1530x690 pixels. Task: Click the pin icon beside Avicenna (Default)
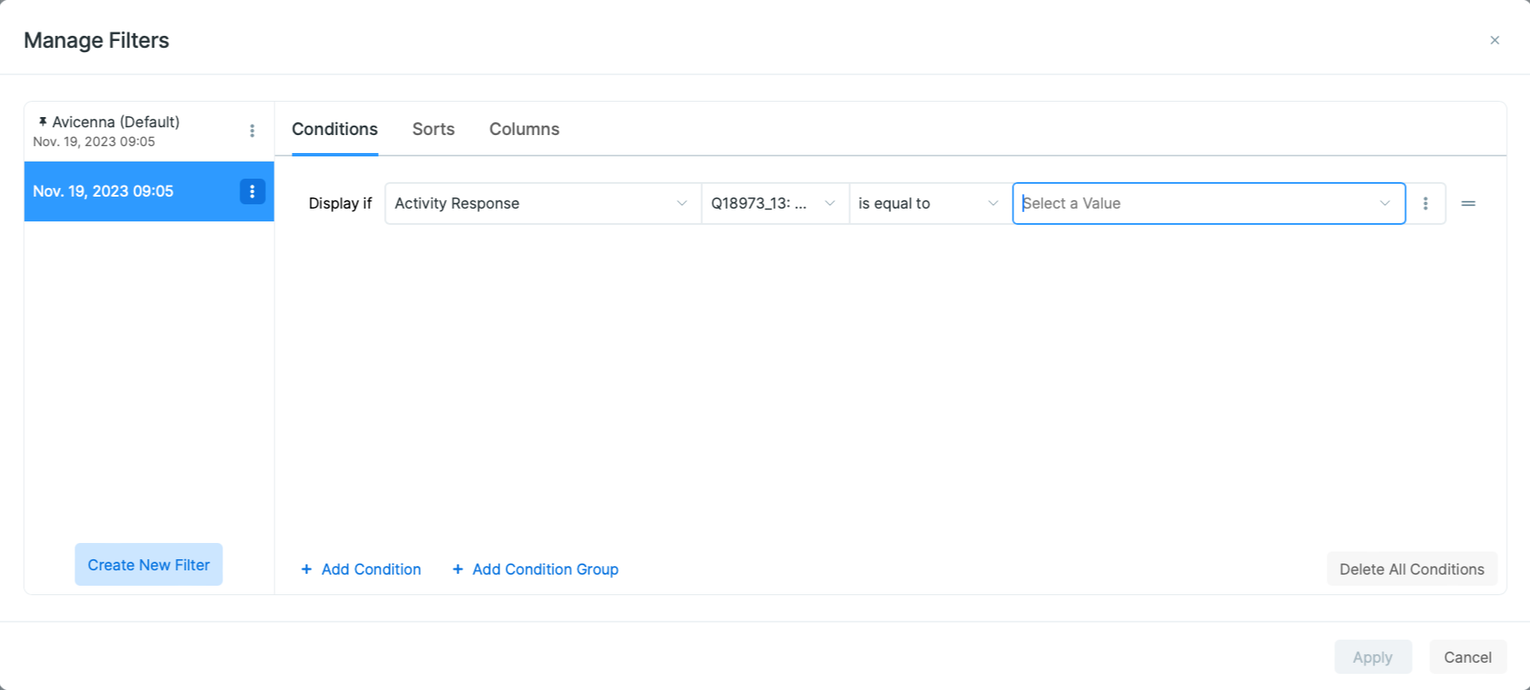pyautogui.click(x=42, y=121)
